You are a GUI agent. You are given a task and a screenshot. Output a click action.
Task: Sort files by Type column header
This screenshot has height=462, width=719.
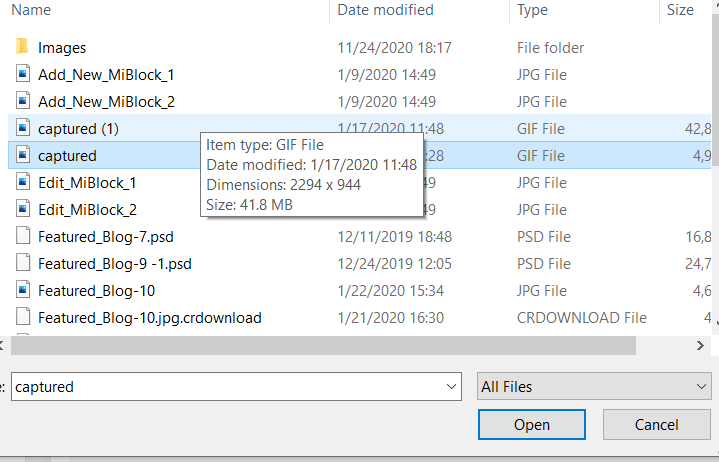coord(532,10)
